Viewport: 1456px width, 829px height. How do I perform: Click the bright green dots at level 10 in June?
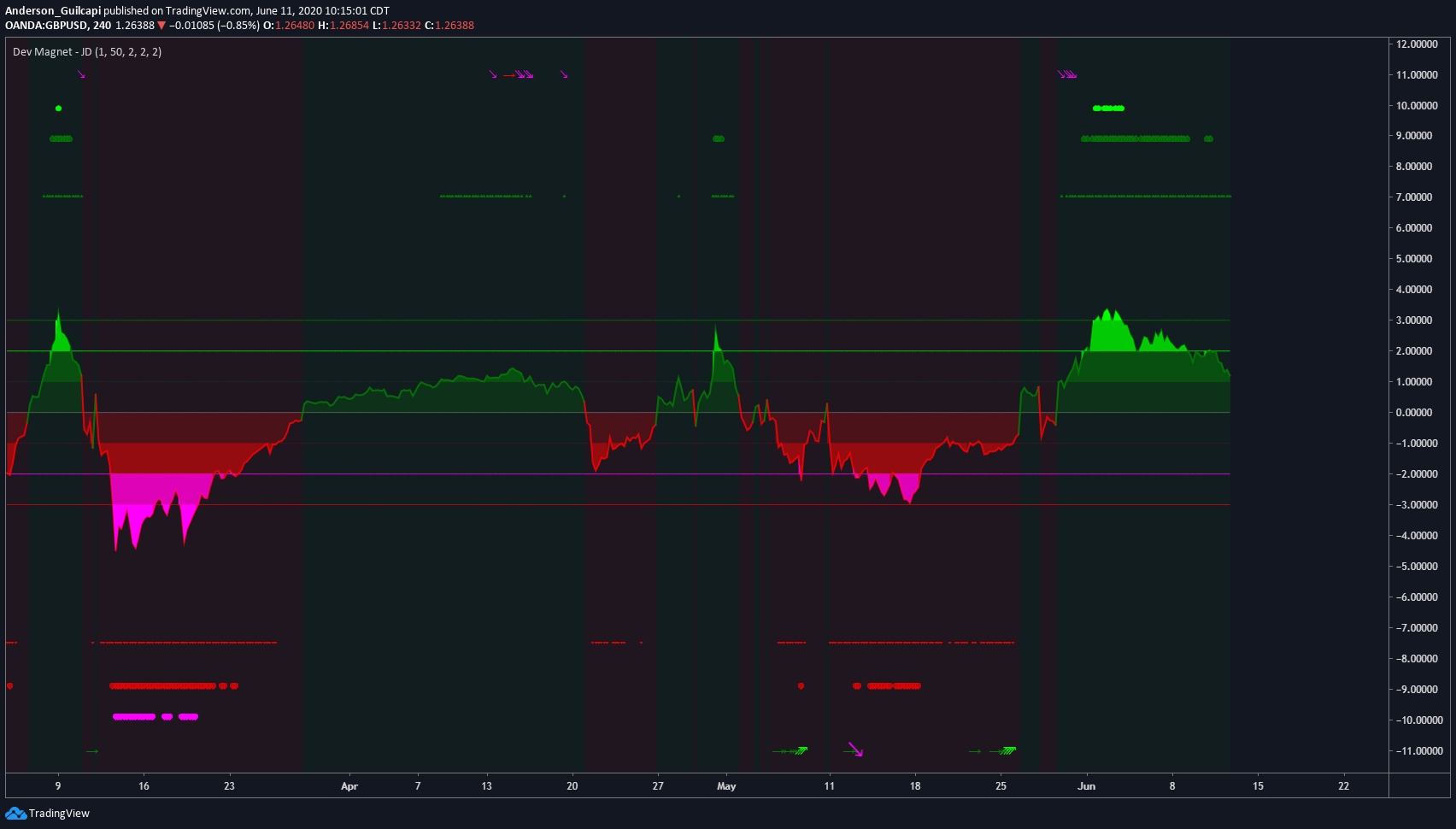(x=1108, y=109)
